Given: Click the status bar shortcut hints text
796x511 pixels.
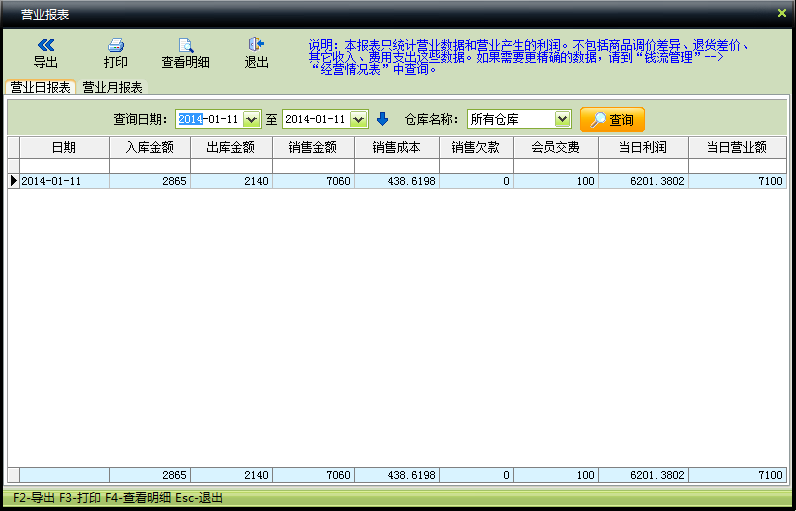Looking at the screenshot, I should click(118, 498).
